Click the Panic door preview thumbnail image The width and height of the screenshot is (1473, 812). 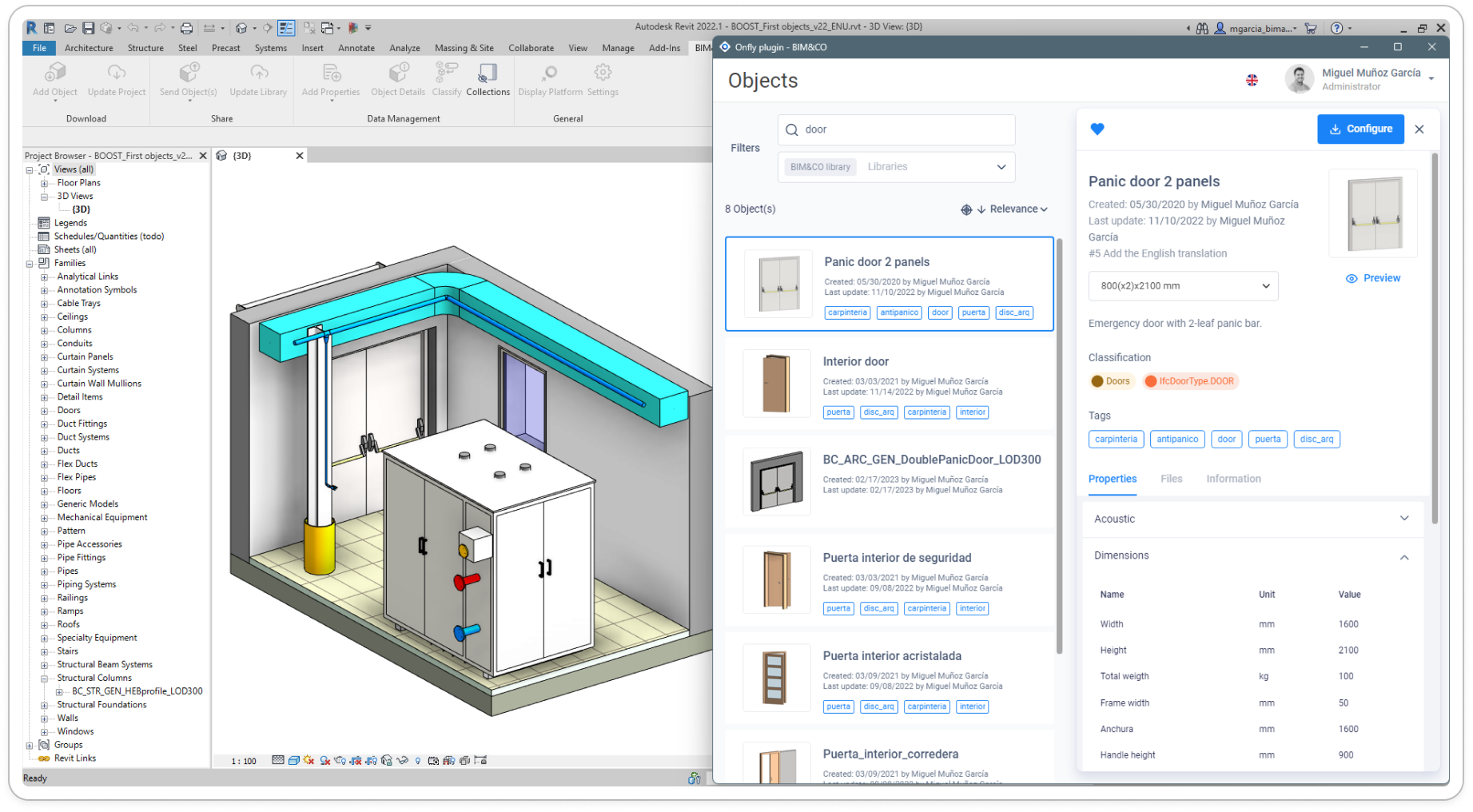click(1373, 213)
